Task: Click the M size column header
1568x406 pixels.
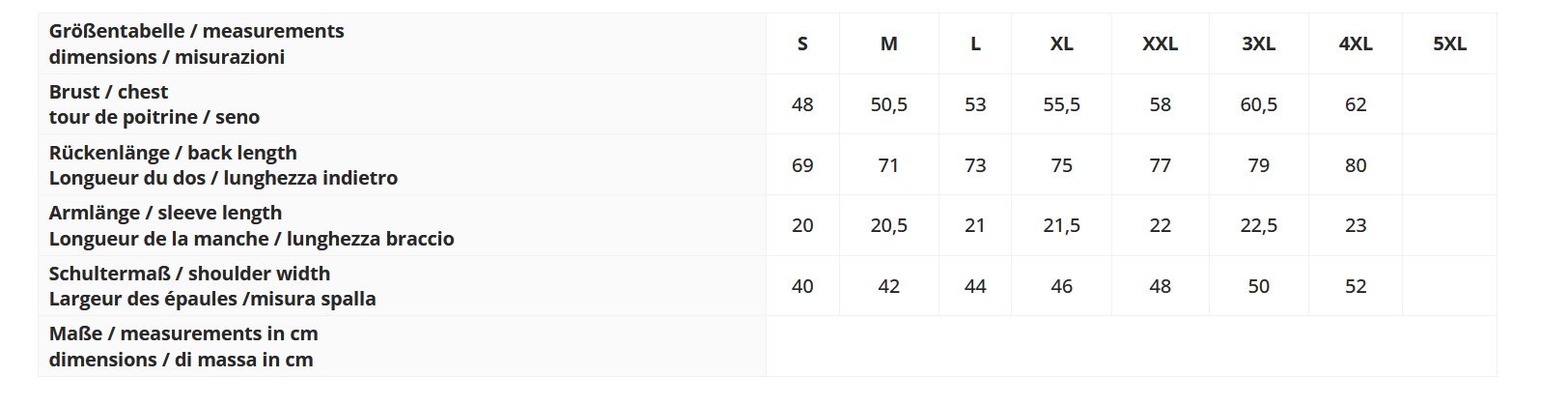Action: pos(888,43)
